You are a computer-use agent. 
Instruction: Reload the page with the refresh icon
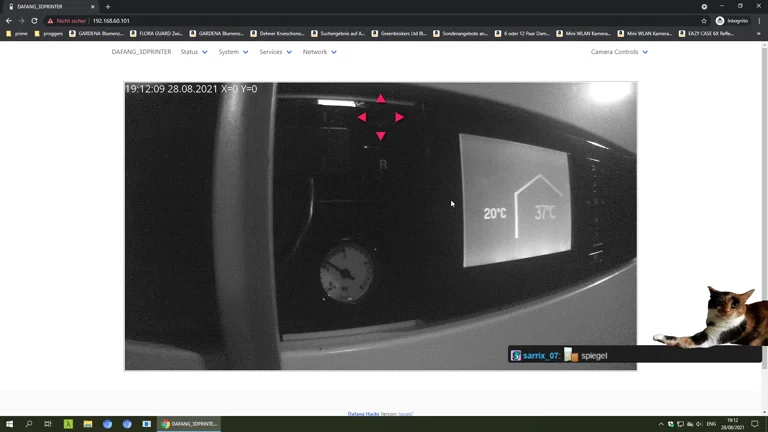coord(34,20)
